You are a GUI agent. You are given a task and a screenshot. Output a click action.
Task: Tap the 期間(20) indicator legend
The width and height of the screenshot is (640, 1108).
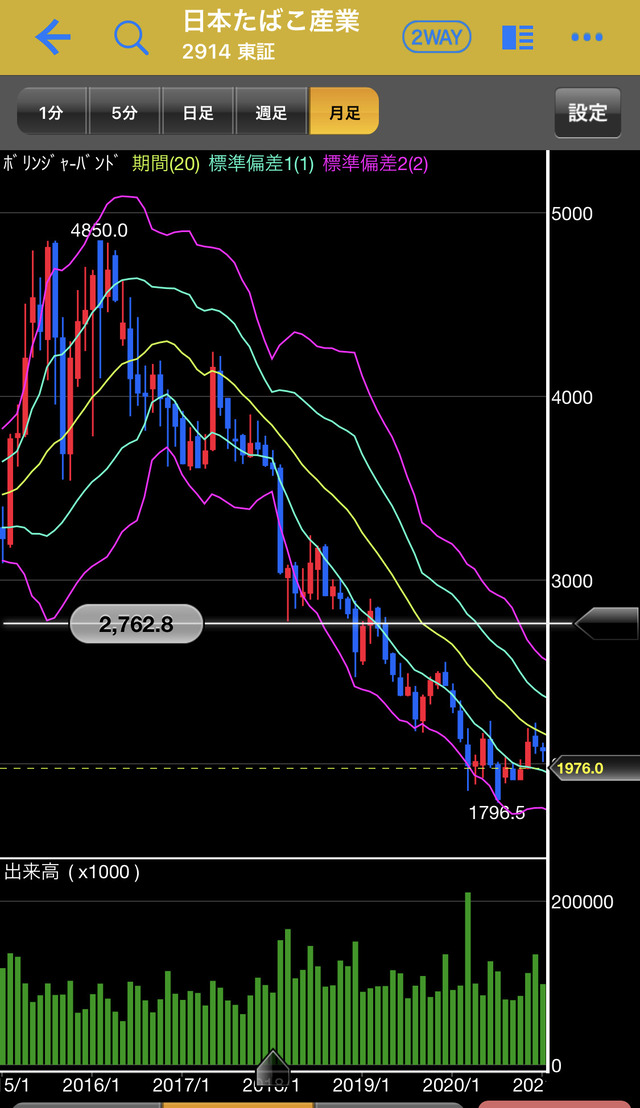[168, 164]
